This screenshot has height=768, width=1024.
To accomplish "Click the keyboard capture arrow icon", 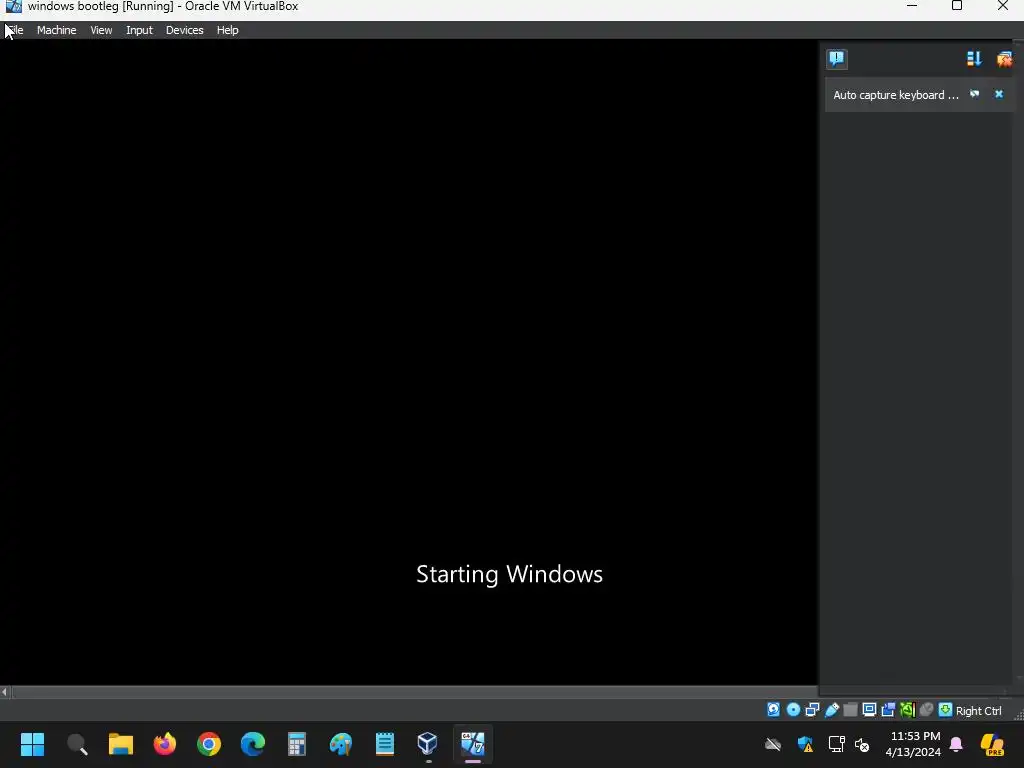I will (x=945, y=710).
